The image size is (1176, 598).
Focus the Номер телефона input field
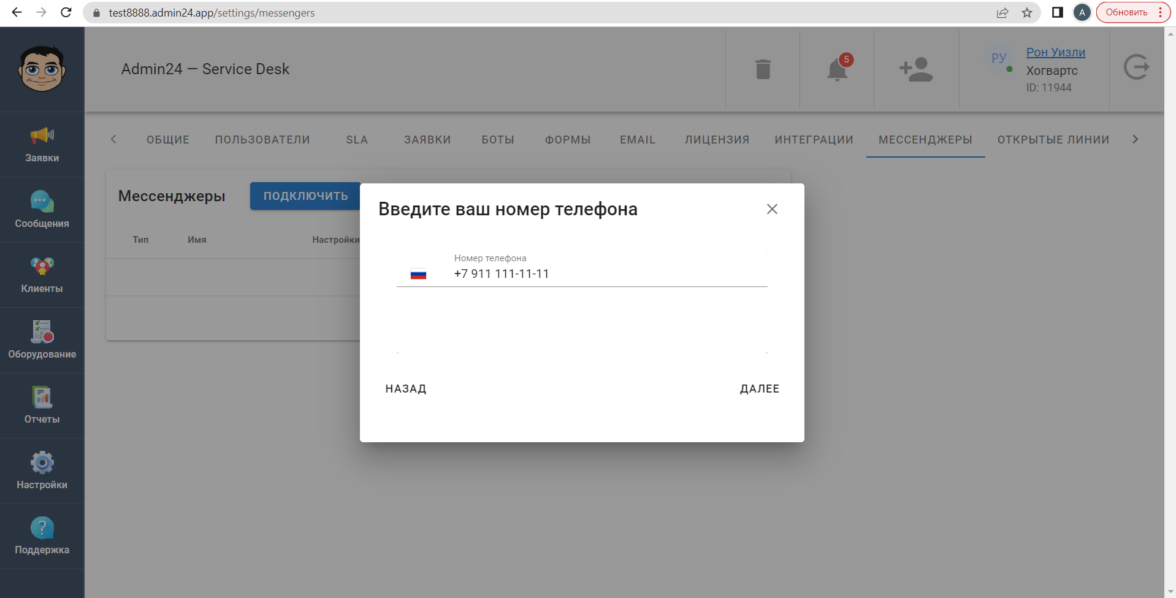coord(610,274)
